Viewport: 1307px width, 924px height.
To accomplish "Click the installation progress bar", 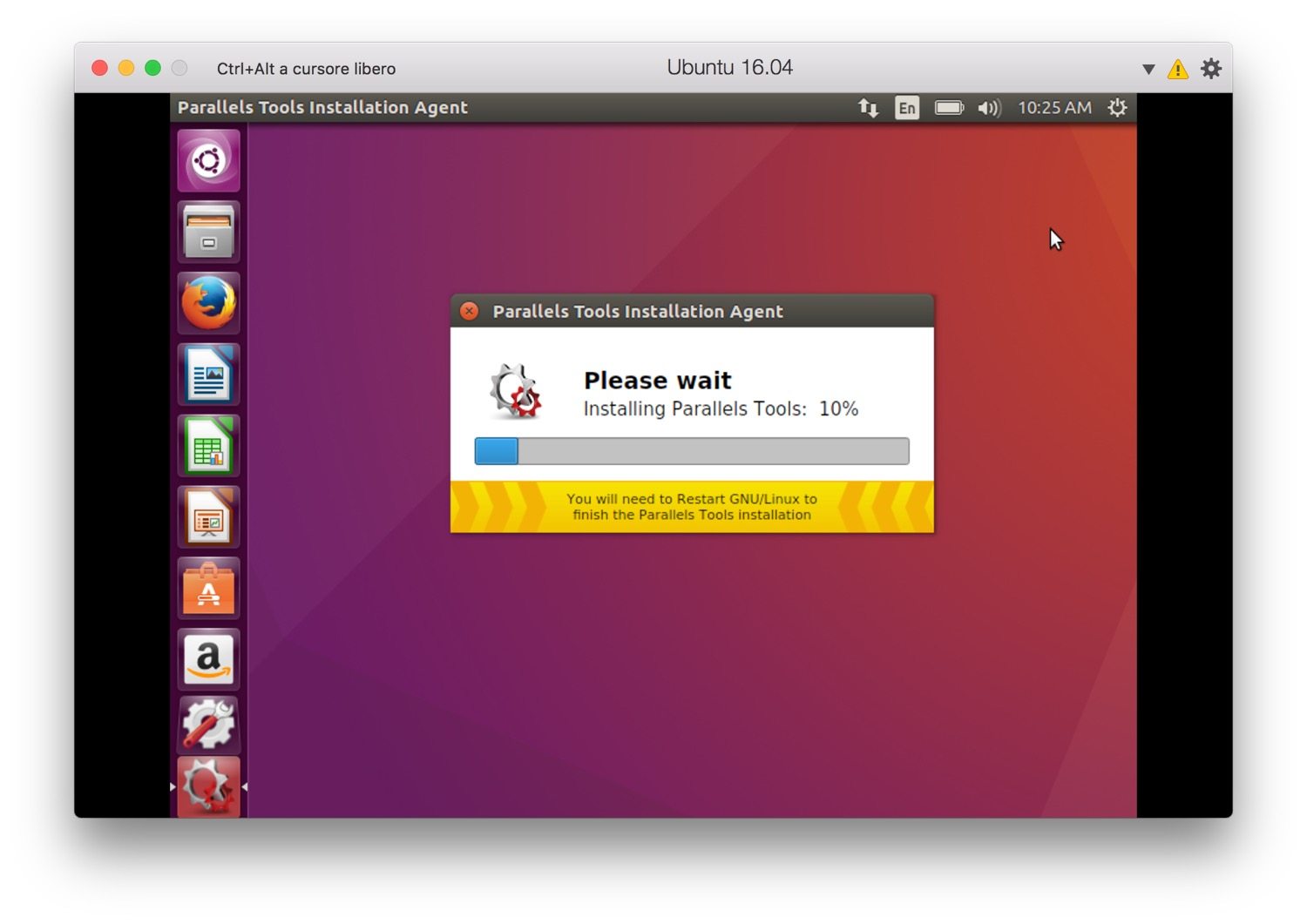I will [x=692, y=451].
